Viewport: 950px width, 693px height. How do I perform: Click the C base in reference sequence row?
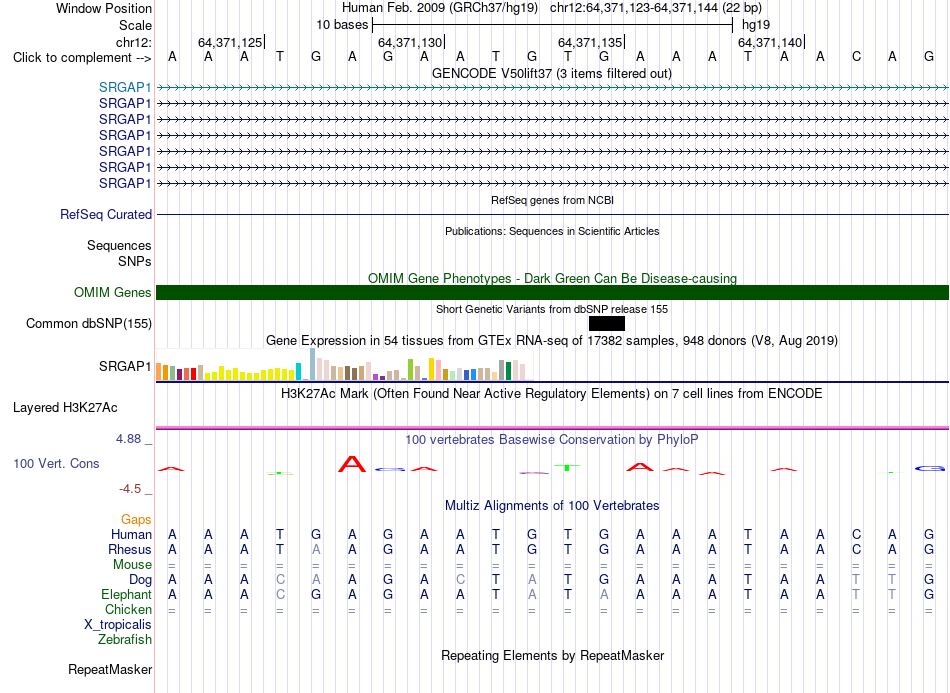[x=856, y=57]
